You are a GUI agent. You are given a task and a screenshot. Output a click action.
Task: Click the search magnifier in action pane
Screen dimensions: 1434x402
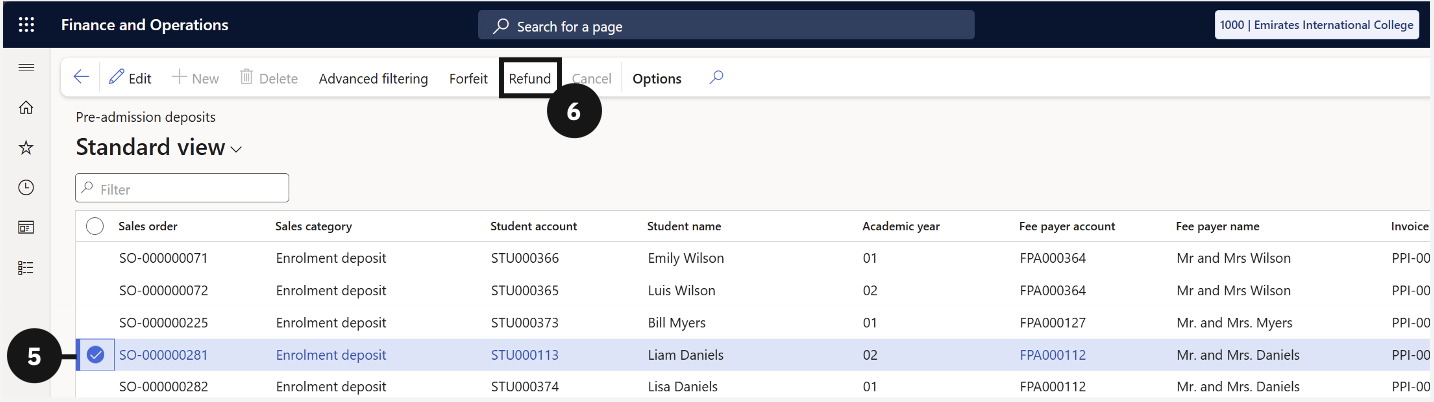coord(716,78)
